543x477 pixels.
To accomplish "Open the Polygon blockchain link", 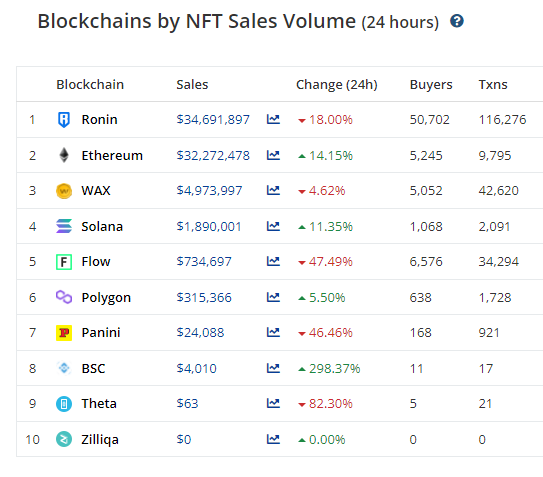I will click(106, 298).
